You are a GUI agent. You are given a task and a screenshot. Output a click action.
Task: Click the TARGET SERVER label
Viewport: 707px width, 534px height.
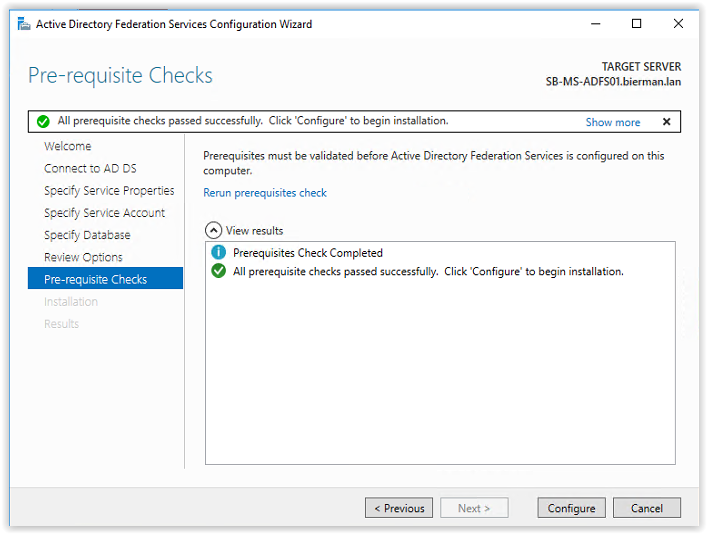(x=641, y=67)
